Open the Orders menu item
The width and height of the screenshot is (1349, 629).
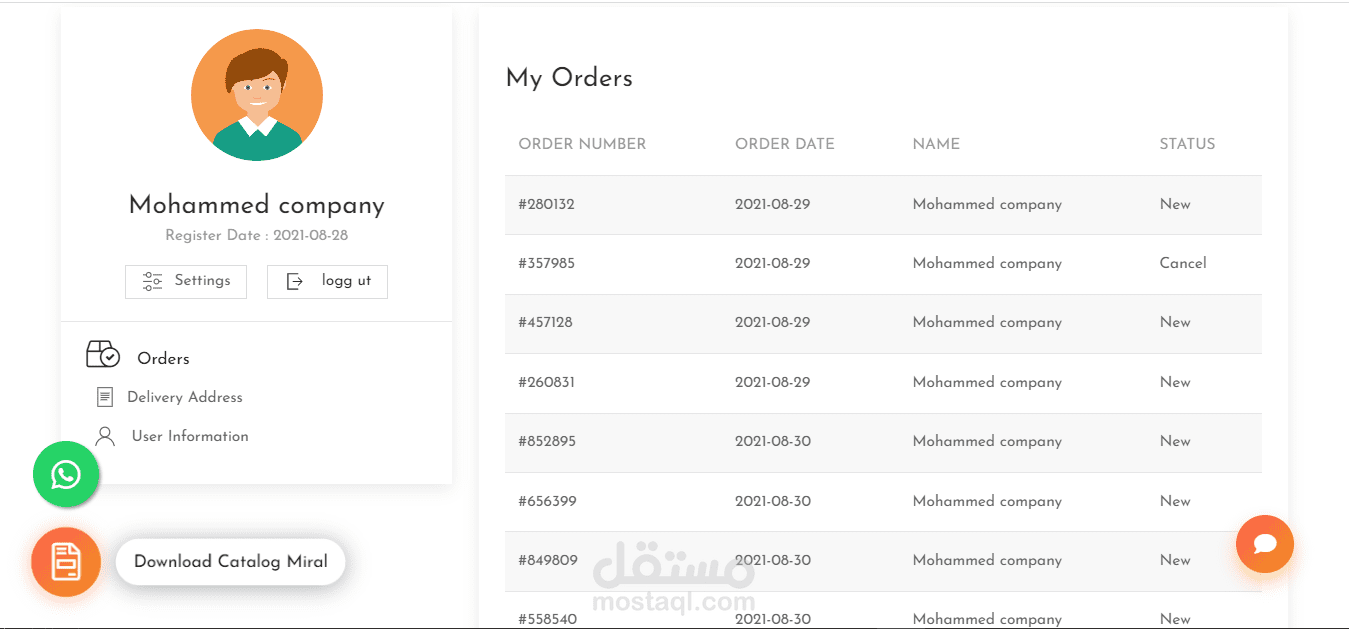(x=163, y=358)
